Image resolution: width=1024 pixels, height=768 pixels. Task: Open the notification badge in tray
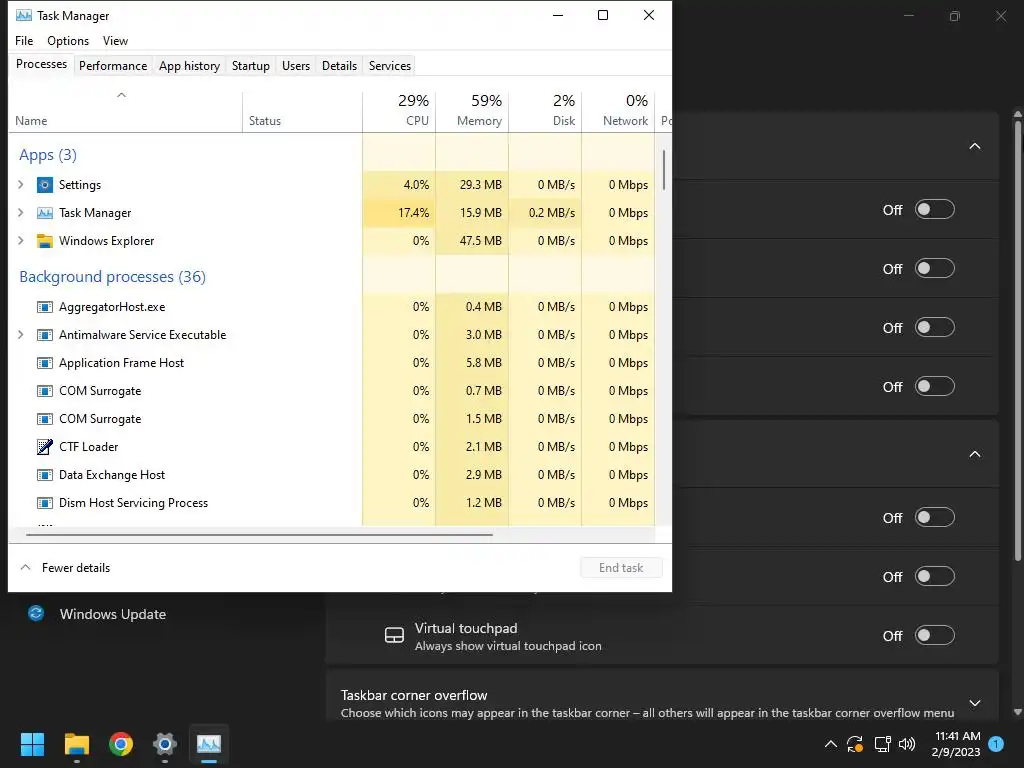point(996,744)
